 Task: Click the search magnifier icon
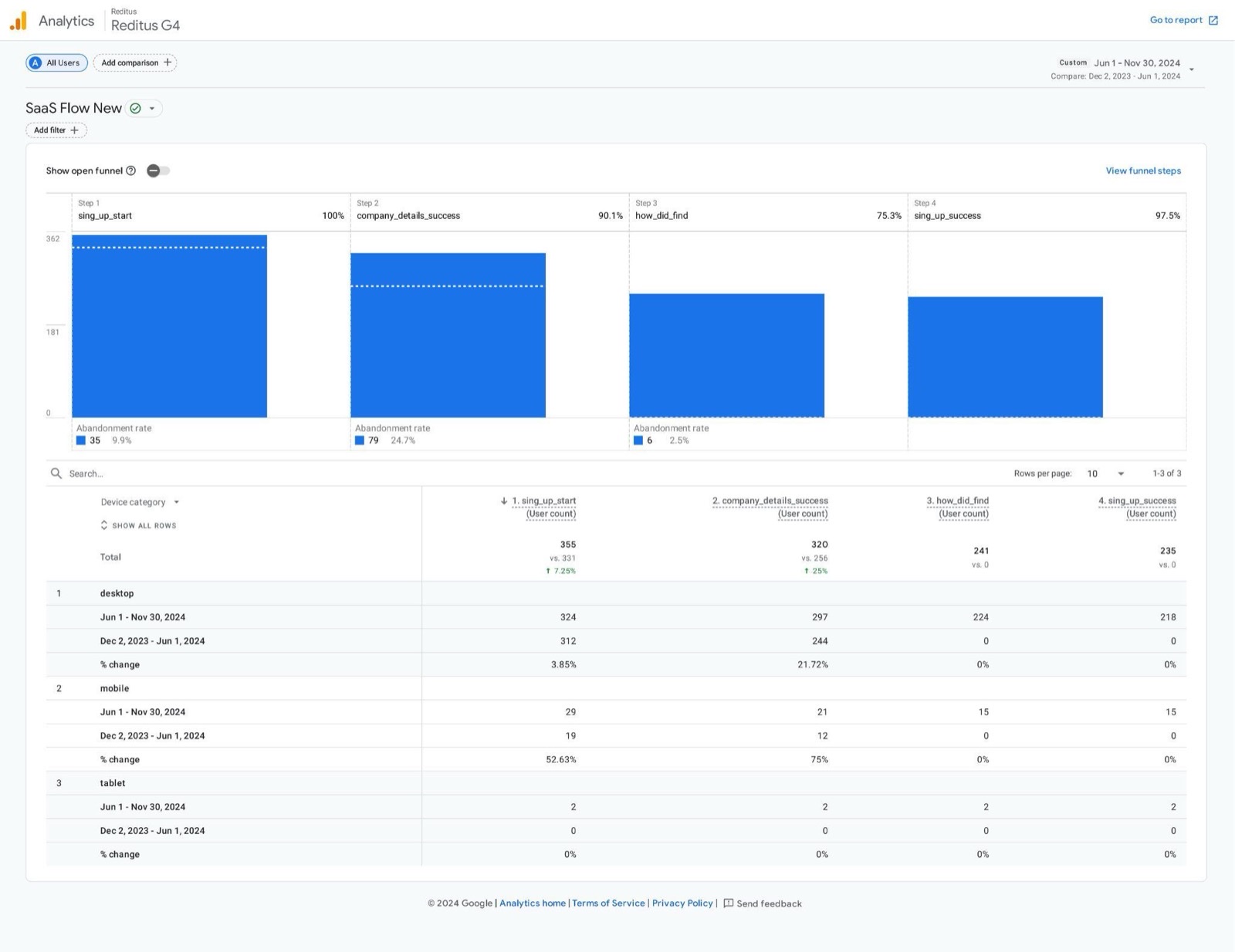pos(56,473)
